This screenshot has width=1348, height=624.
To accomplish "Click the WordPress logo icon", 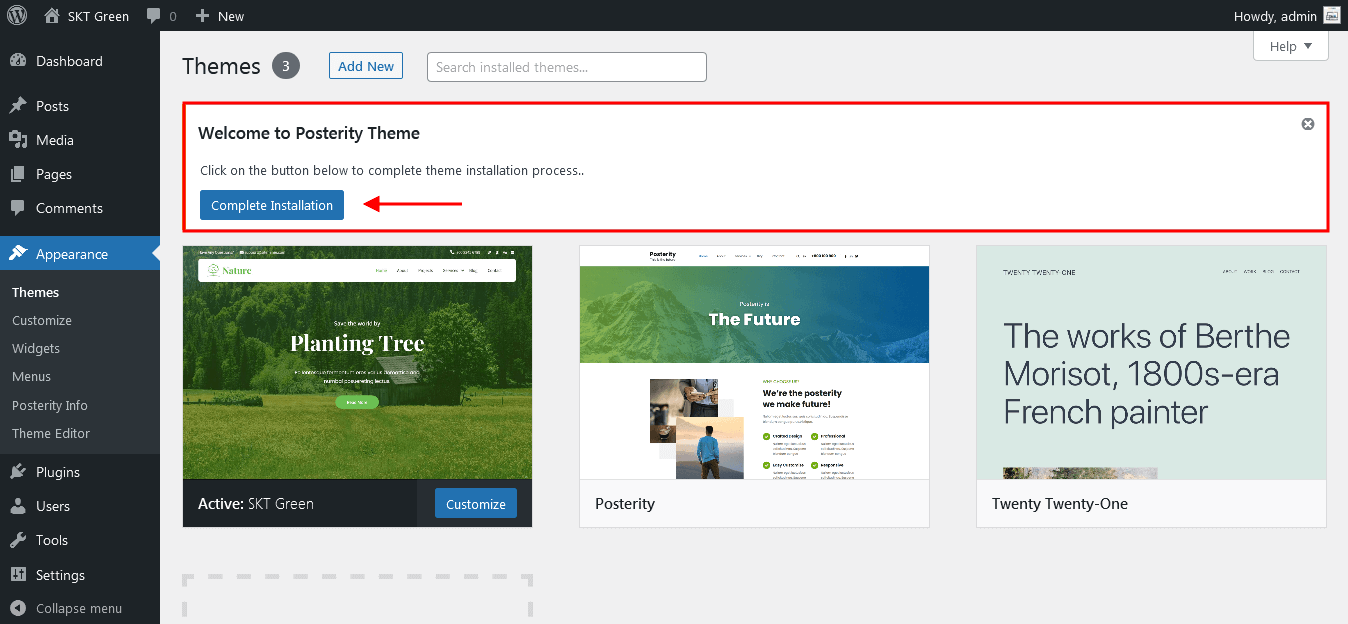I will click(17, 16).
